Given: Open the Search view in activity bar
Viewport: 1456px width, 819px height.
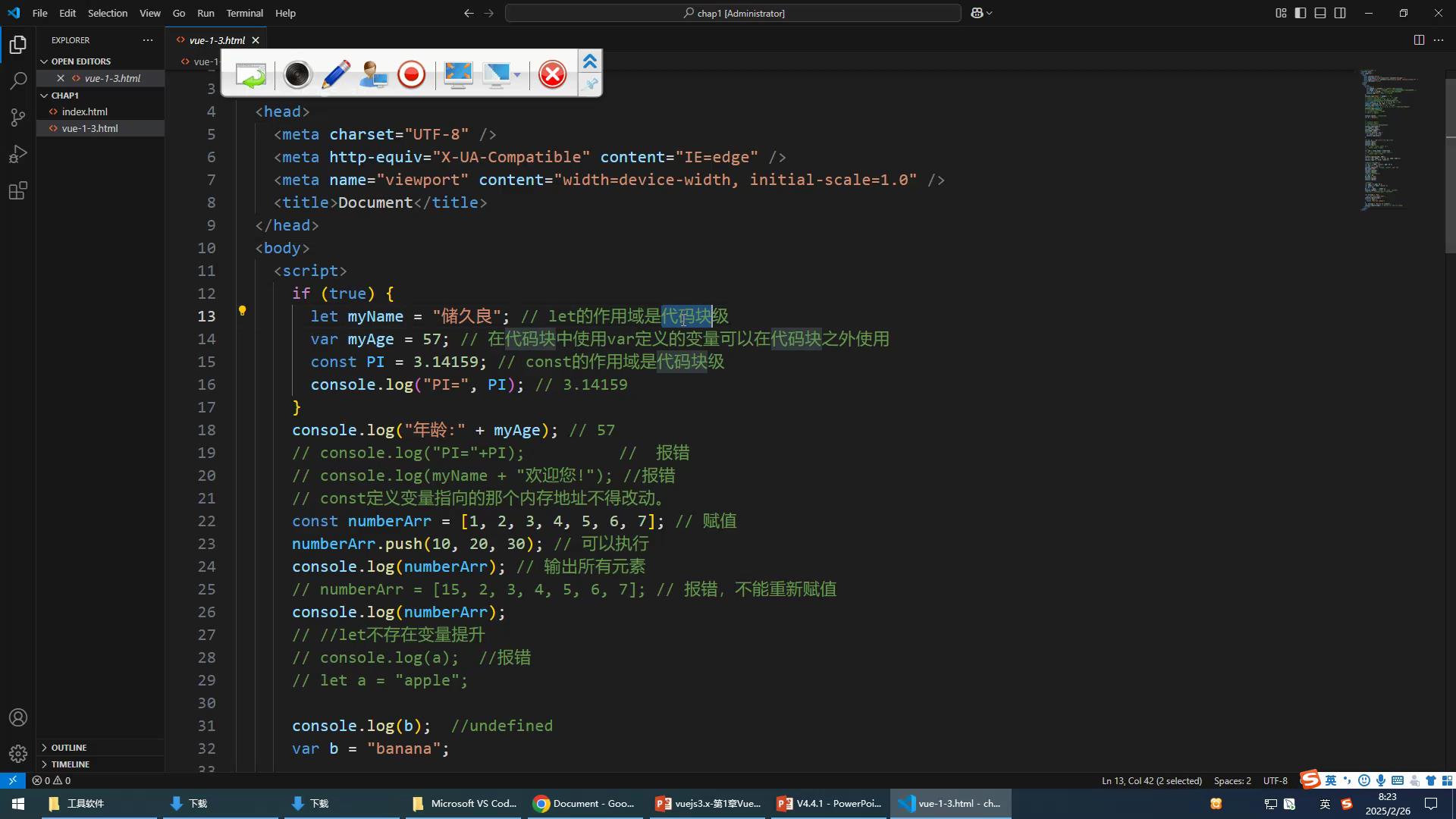Looking at the screenshot, I should [18, 80].
